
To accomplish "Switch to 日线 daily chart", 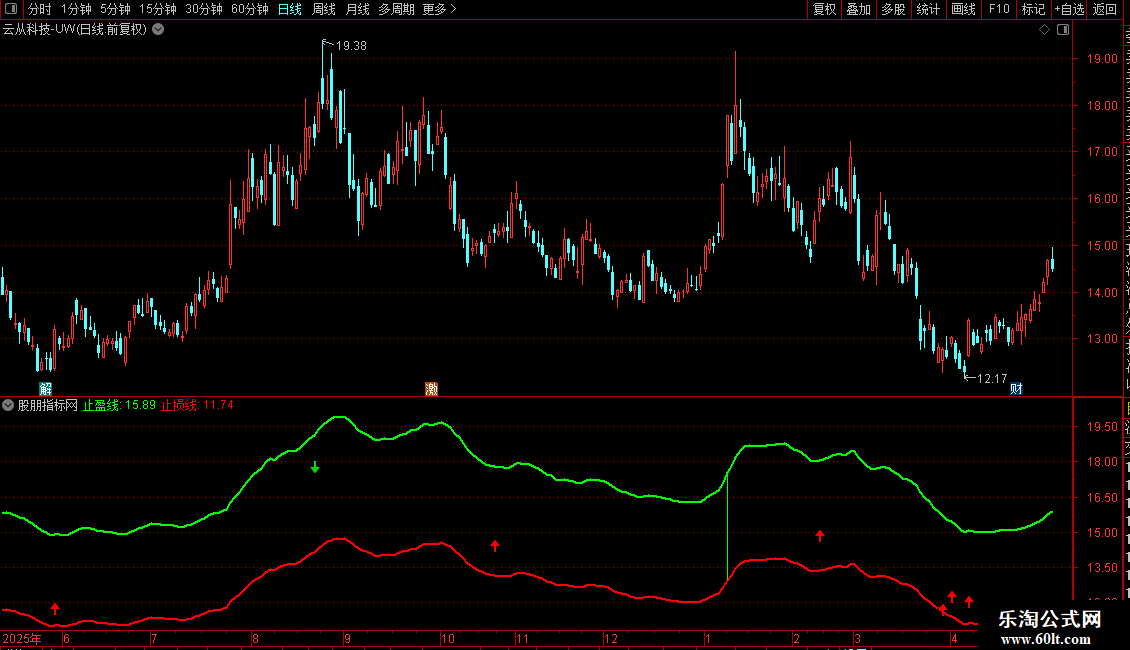I will click(290, 9).
